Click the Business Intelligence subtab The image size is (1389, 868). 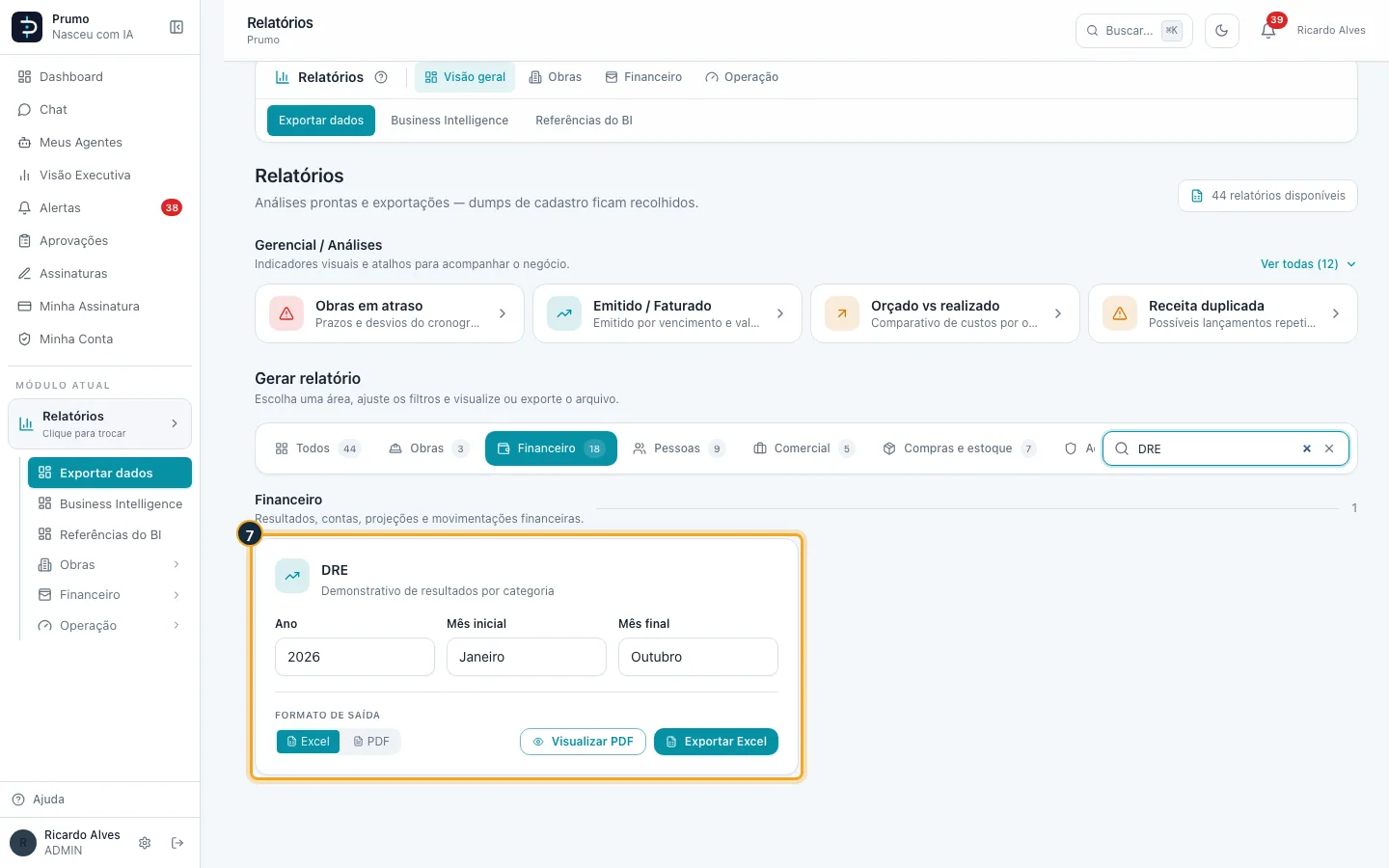[449, 121]
